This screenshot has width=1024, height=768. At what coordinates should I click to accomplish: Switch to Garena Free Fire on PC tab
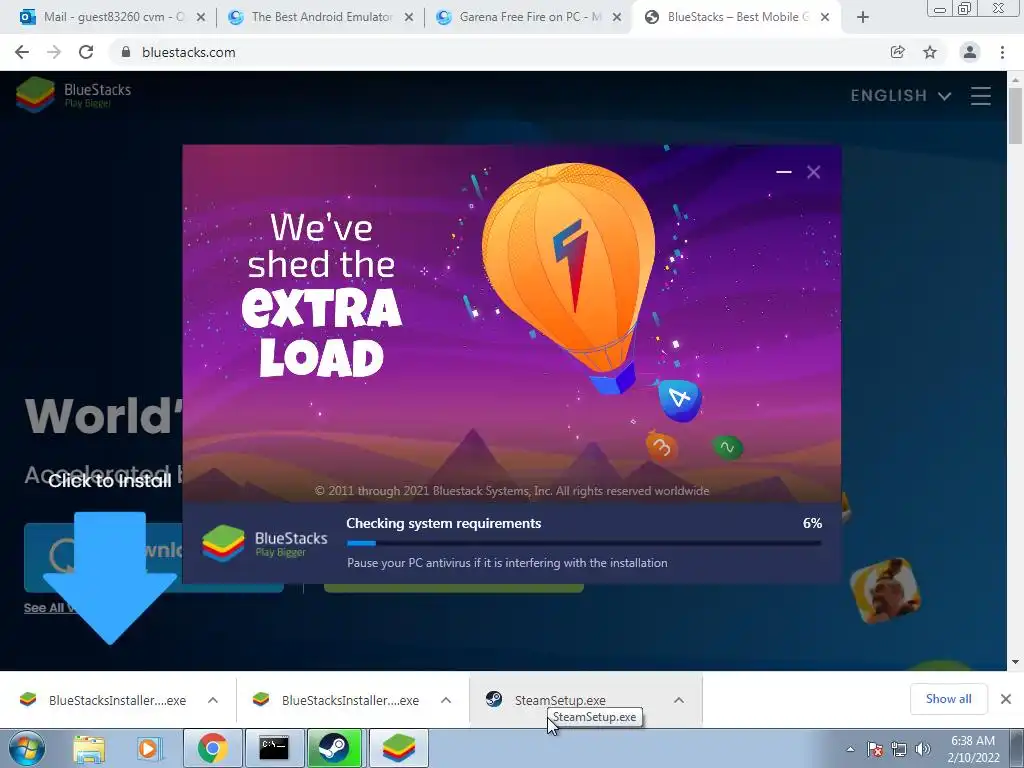(x=528, y=17)
